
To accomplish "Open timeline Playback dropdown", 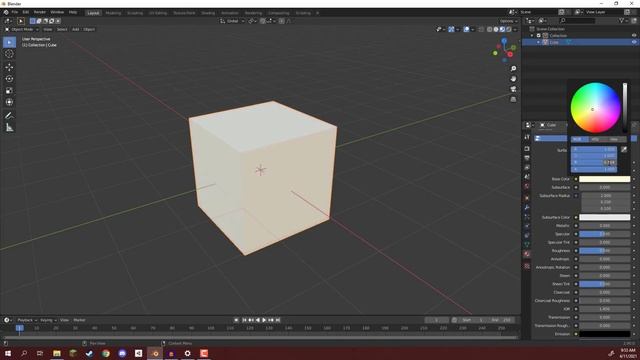I will coord(27,320).
